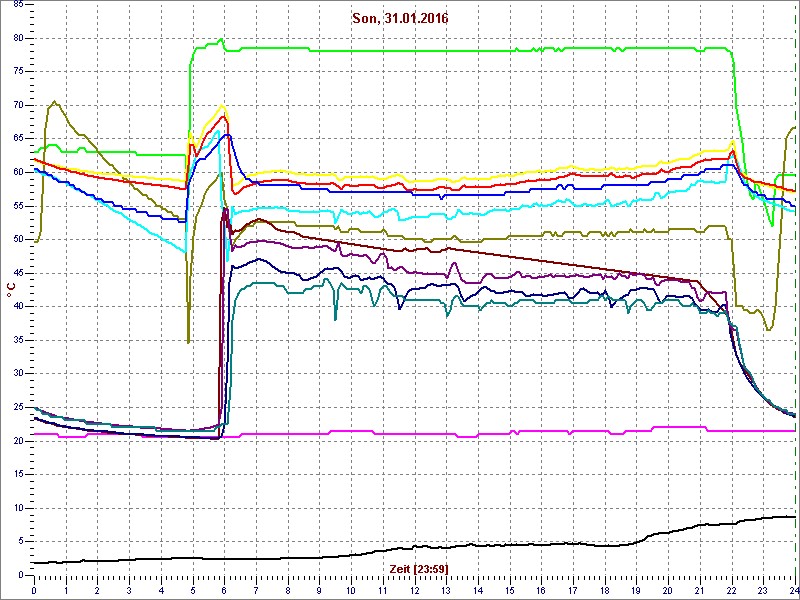Image resolution: width=800 pixels, height=600 pixels.
Task: Select the 35 tick label on temperature axis
Action: click(x=18, y=340)
